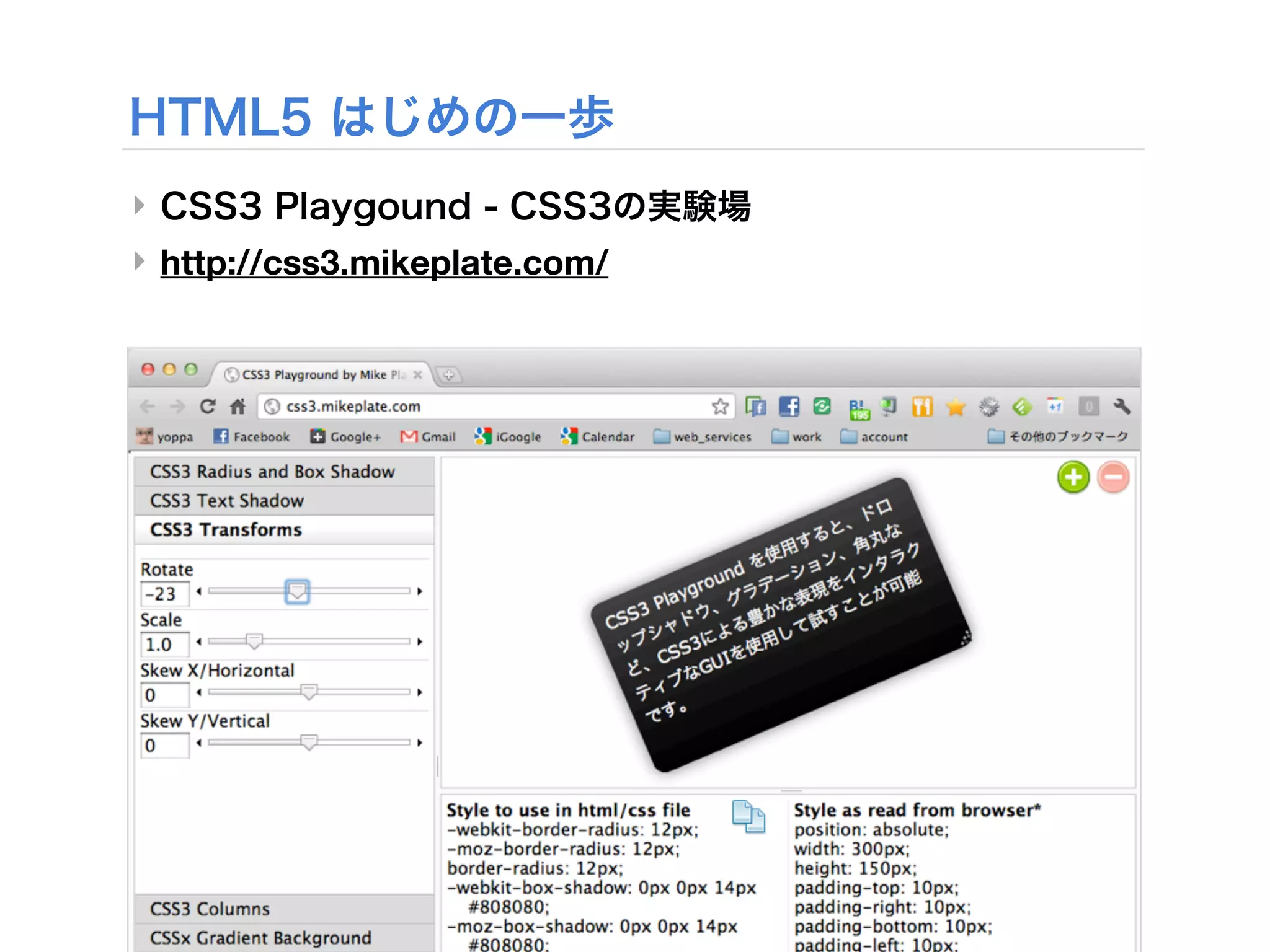Click the rotated black CSS3 Playground box
This screenshot has height=952, width=1270.
coord(781,625)
